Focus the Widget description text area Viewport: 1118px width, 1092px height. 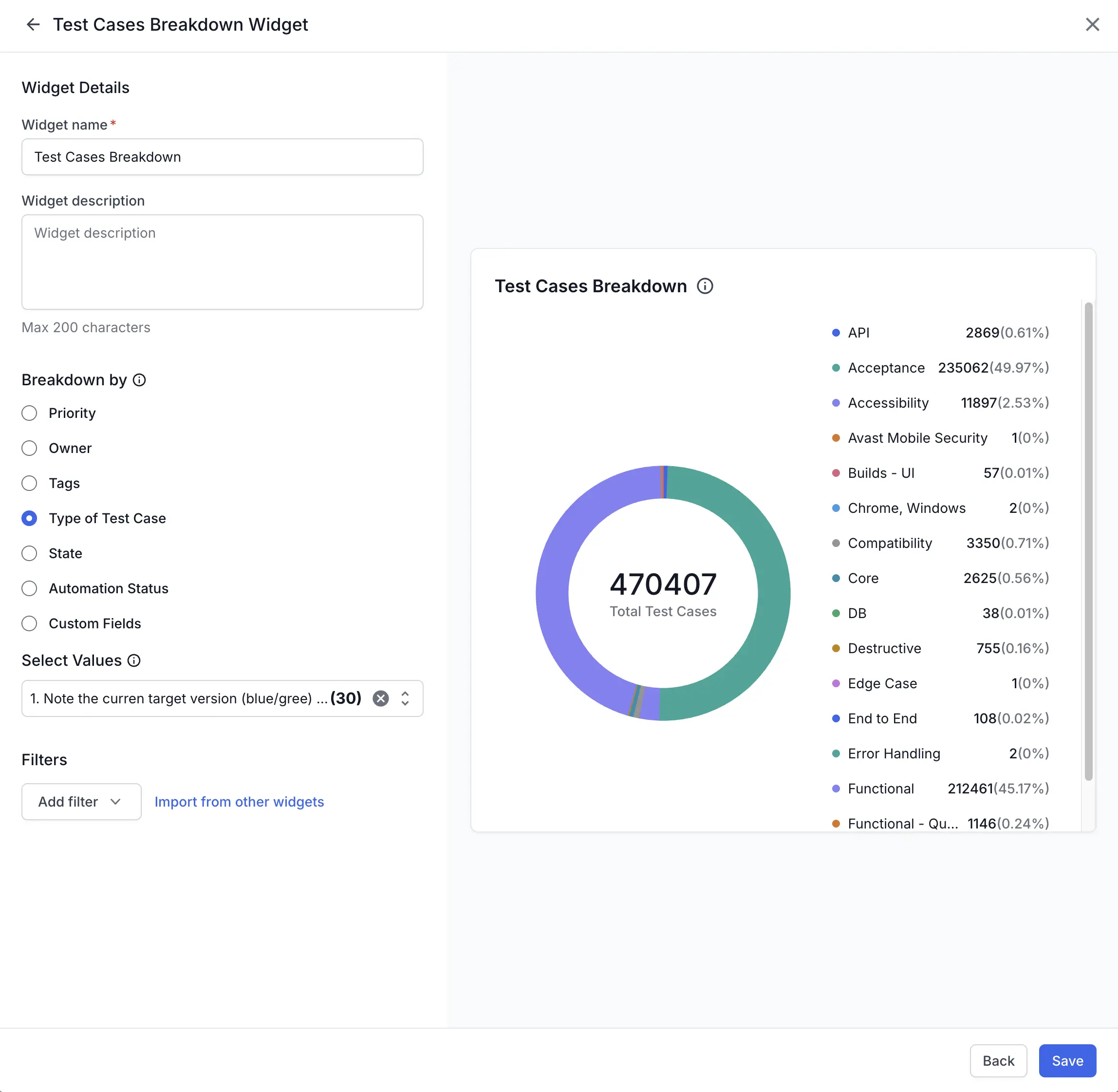pos(223,262)
